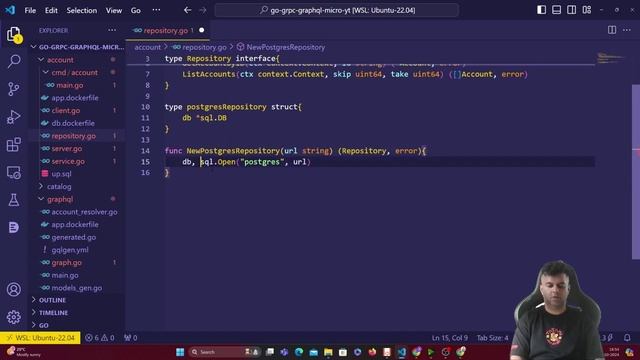Open the Testing flask view
640x360 pixels.
pos(14,200)
